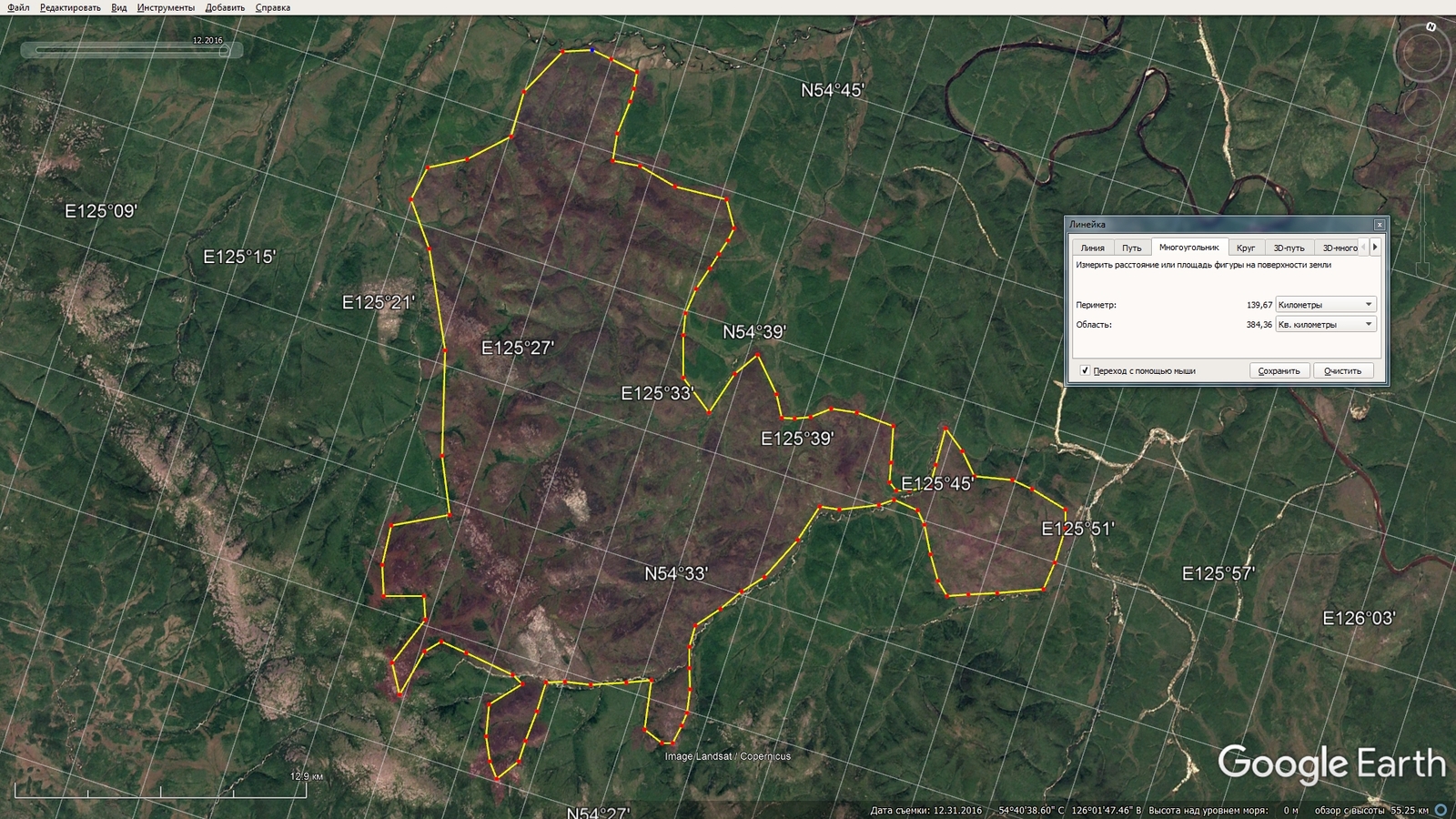
Task: Click the scale legend 12.9 км
Action: [306, 776]
